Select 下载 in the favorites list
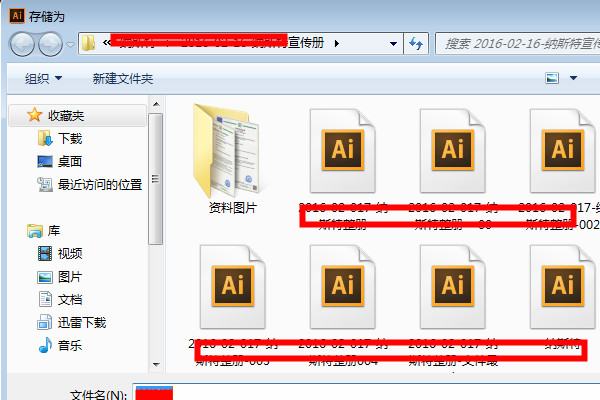 click(x=60, y=138)
